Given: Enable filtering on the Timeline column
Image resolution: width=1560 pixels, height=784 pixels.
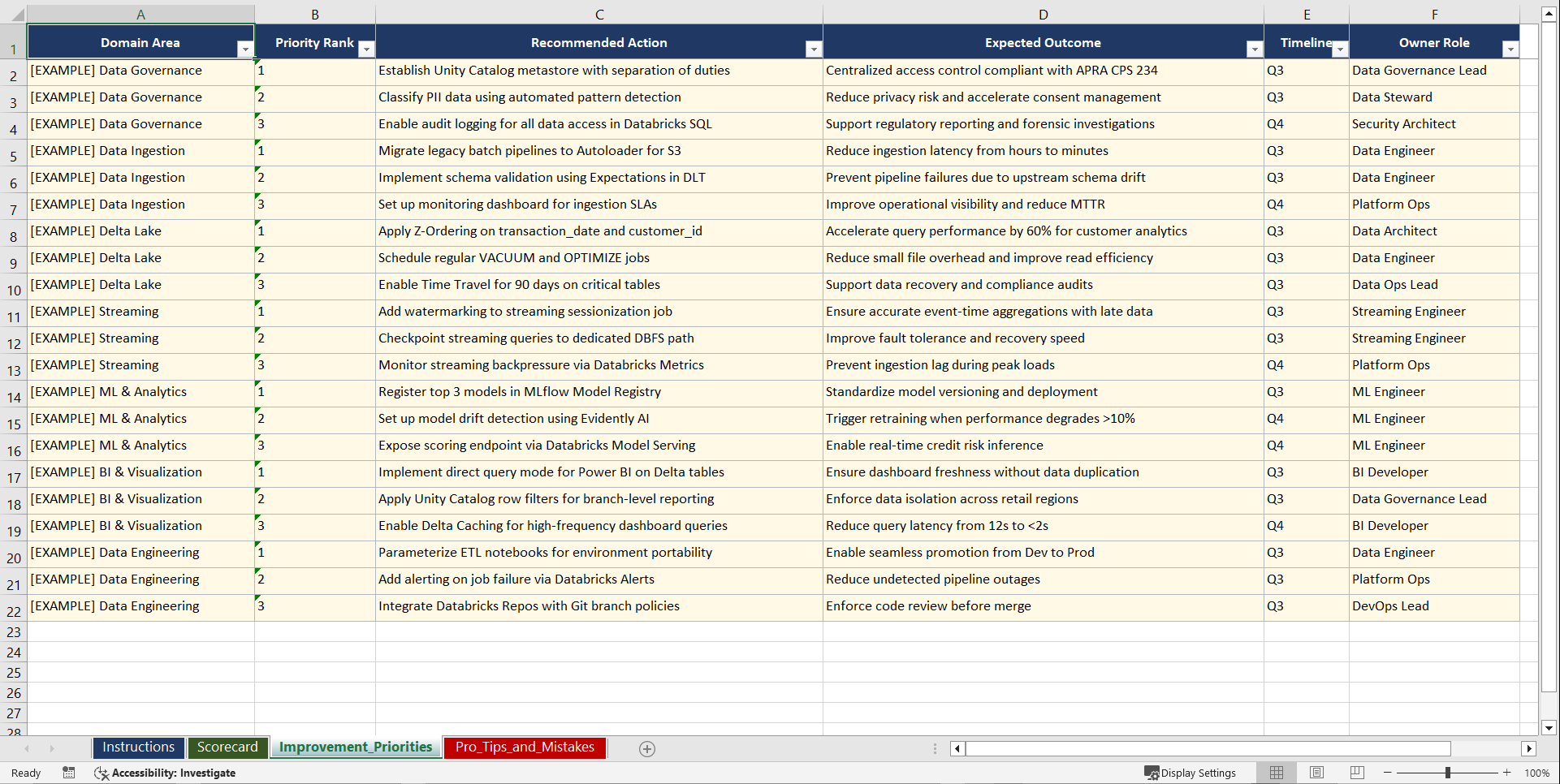Looking at the screenshot, I should click(1341, 49).
